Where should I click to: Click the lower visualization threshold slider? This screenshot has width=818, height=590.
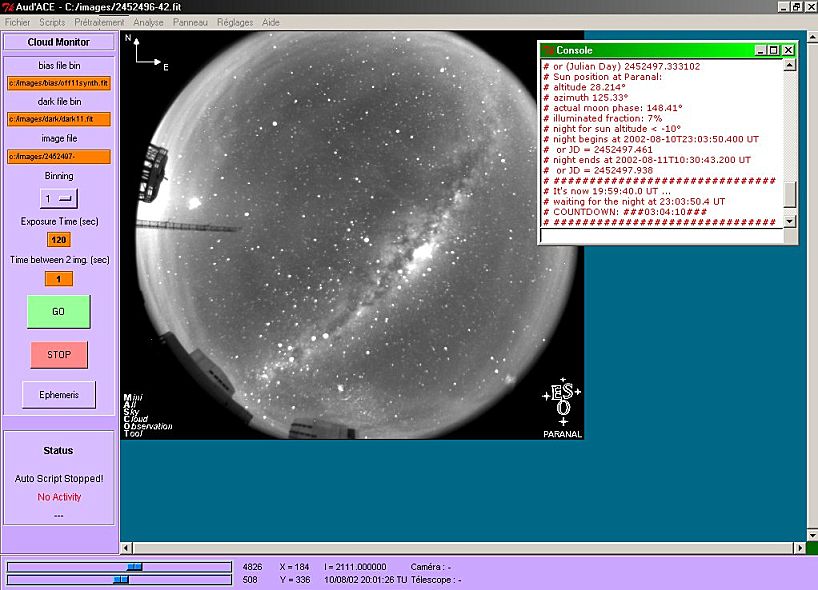[x=120, y=579]
